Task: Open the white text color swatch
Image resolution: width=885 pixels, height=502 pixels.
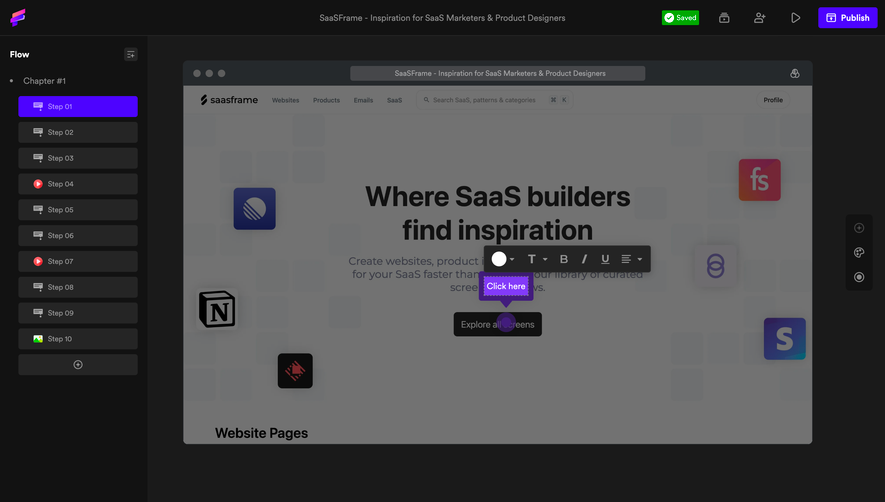Action: pyautogui.click(x=499, y=259)
